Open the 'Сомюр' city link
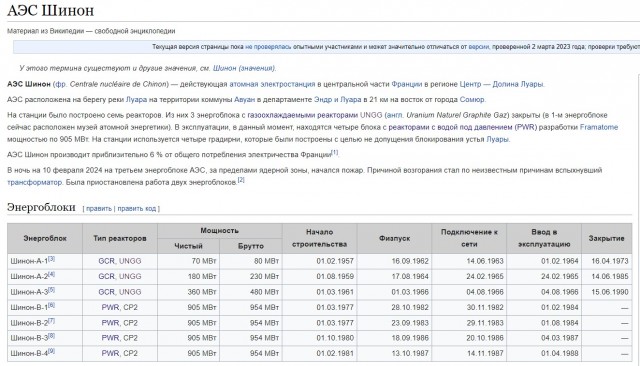The width and height of the screenshot is (640, 366). (472, 100)
